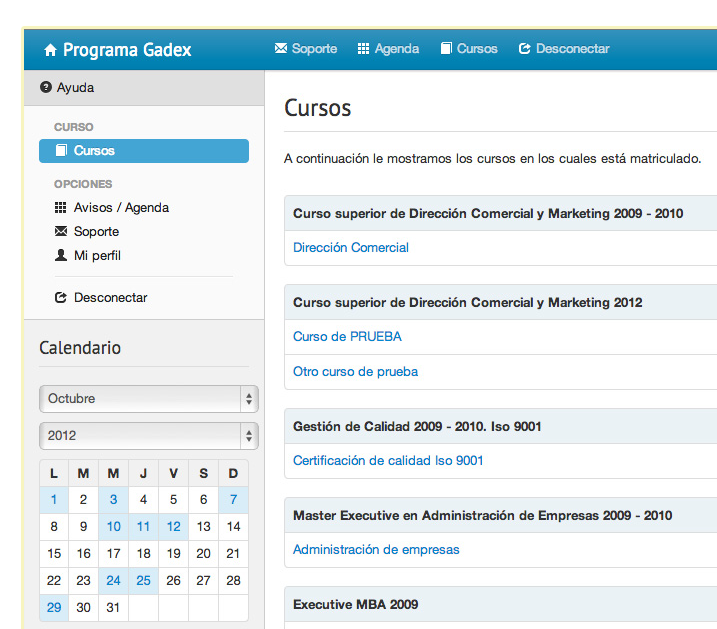
Task: Click the question mark Ayuda icon
Action: (46, 87)
